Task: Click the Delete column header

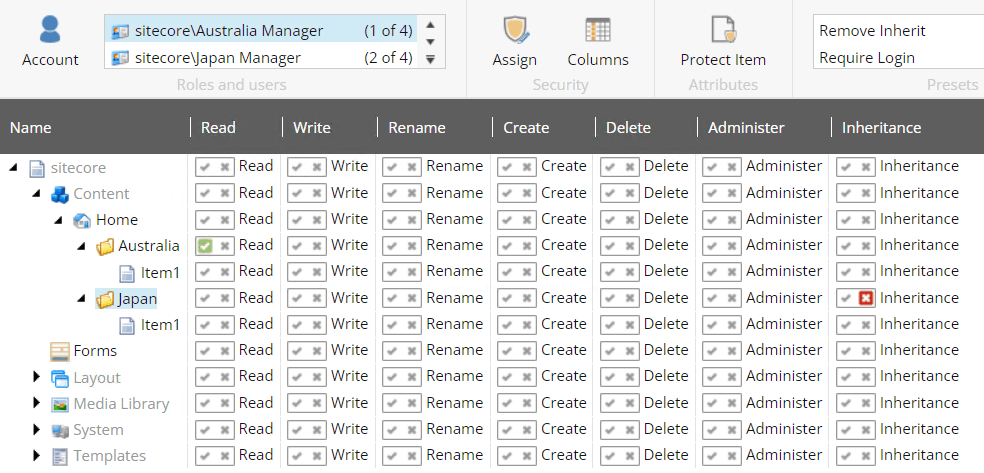Action: [628, 128]
